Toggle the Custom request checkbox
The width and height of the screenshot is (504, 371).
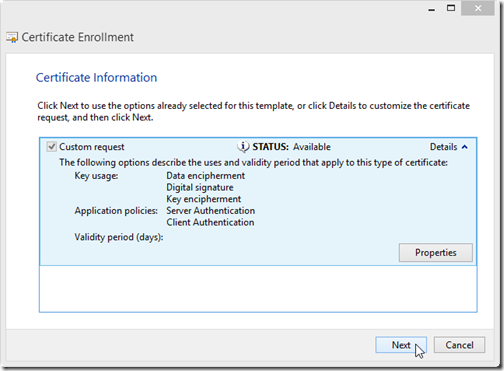pyautogui.click(x=51, y=147)
